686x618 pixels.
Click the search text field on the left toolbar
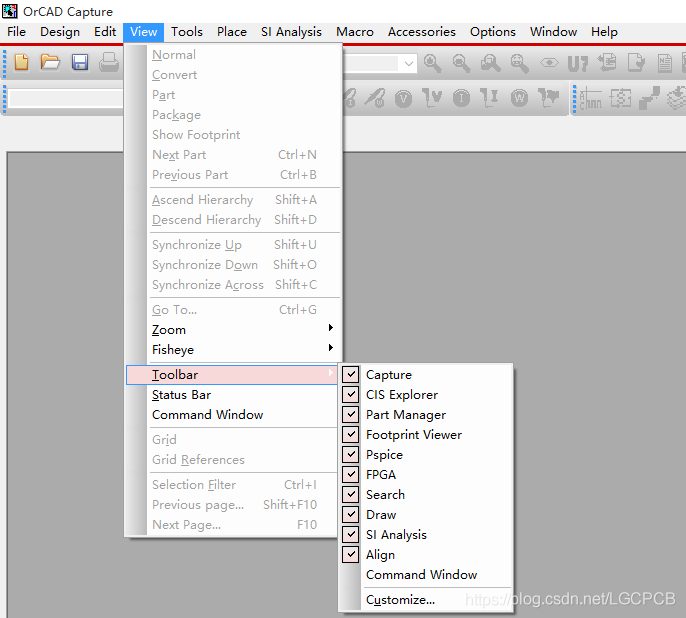point(66,98)
